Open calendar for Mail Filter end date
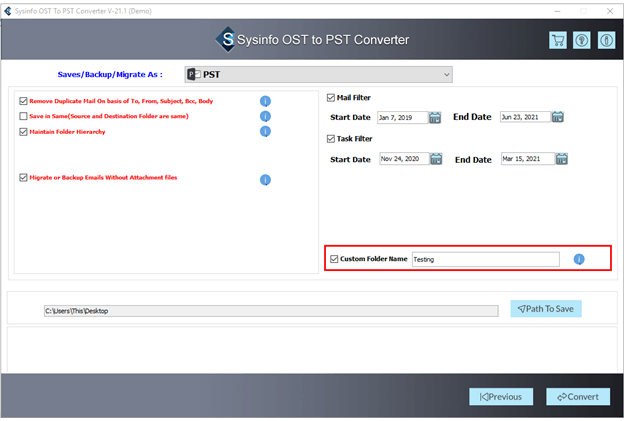This screenshot has width=624, height=421. (558, 117)
